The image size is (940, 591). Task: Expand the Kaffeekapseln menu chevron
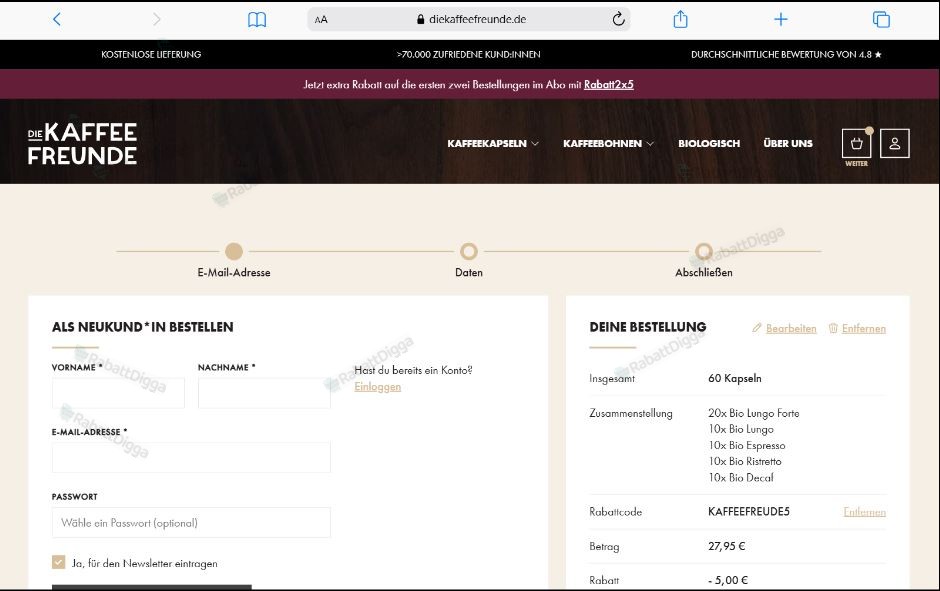tap(535, 144)
